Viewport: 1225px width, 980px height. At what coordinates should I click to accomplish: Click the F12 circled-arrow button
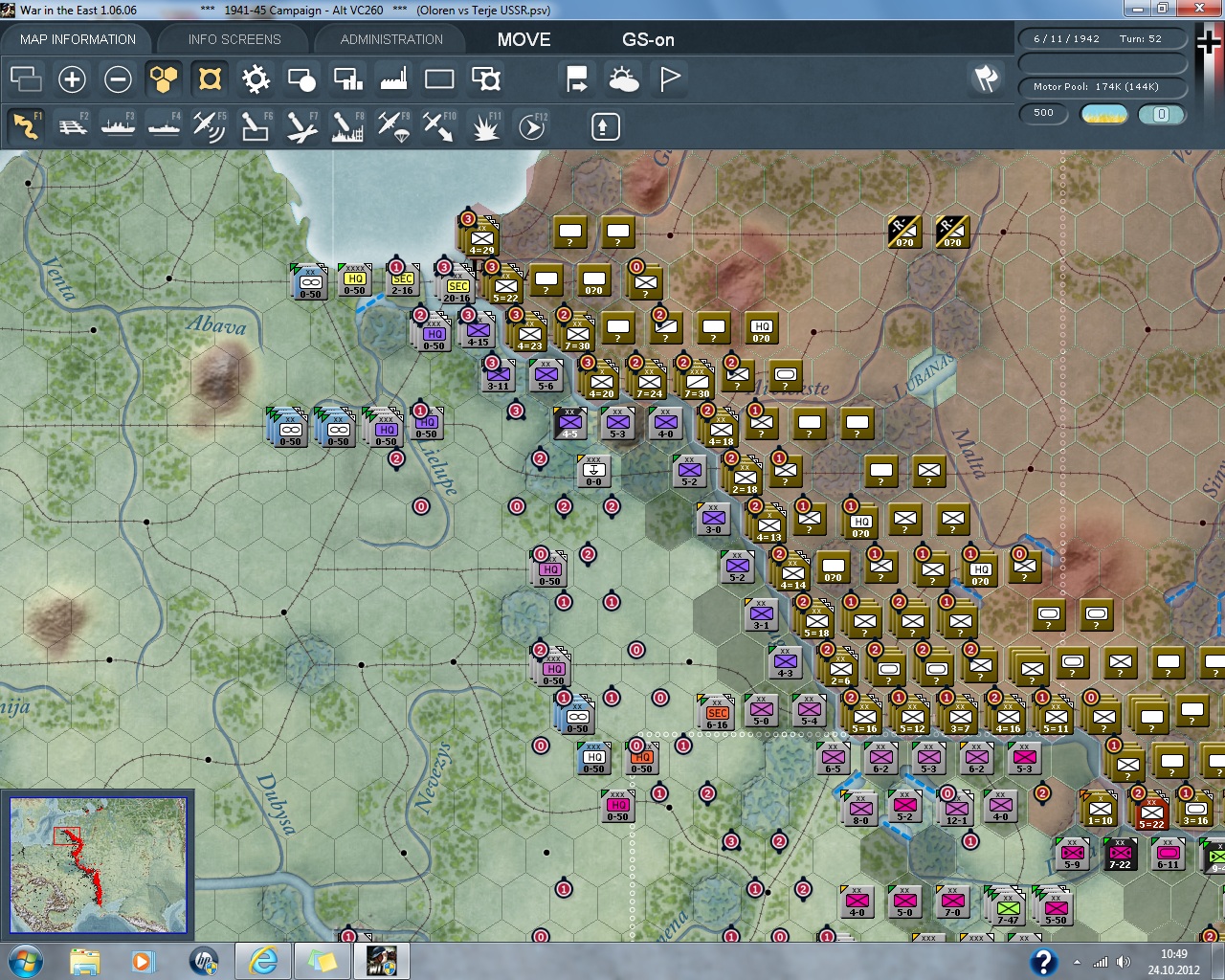coord(531,126)
